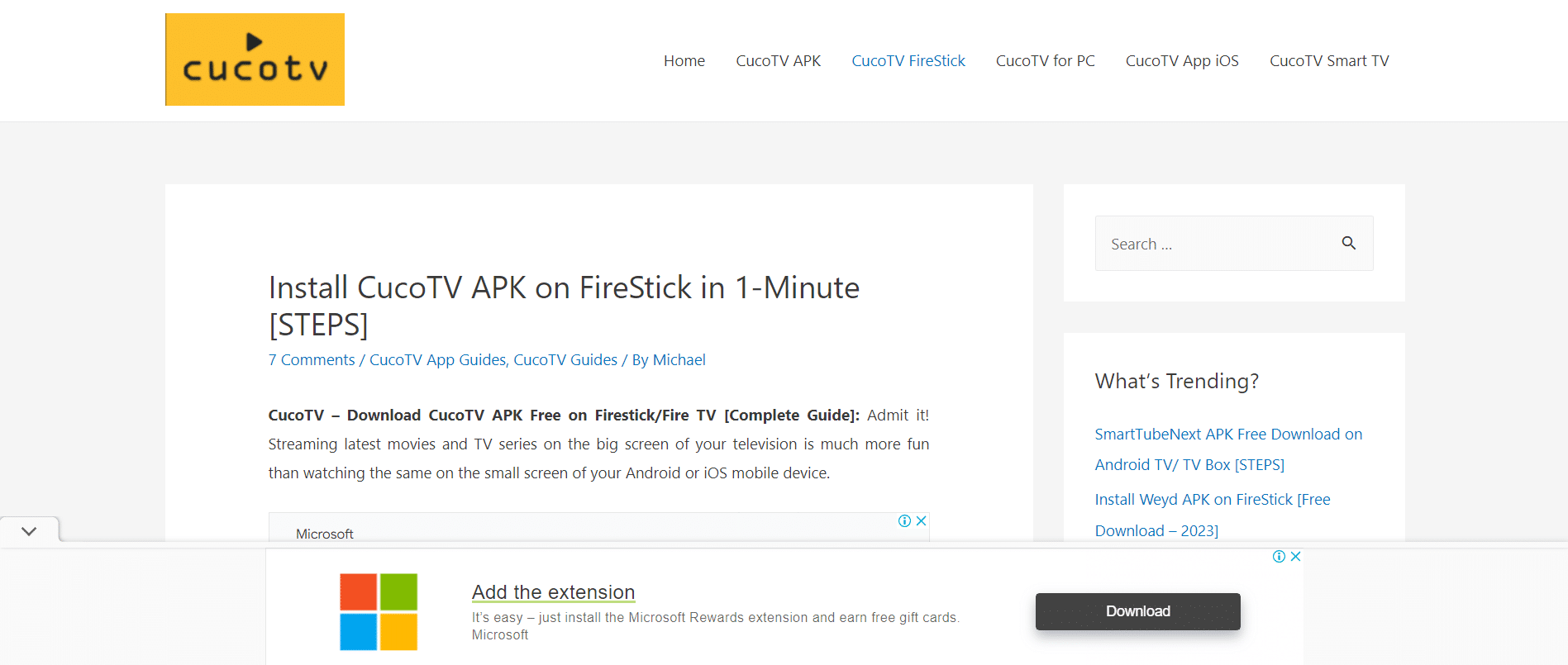This screenshot has width=1568, height=665.
Task: Open CucoTV FireStick menu link
Action: point(908,60)
